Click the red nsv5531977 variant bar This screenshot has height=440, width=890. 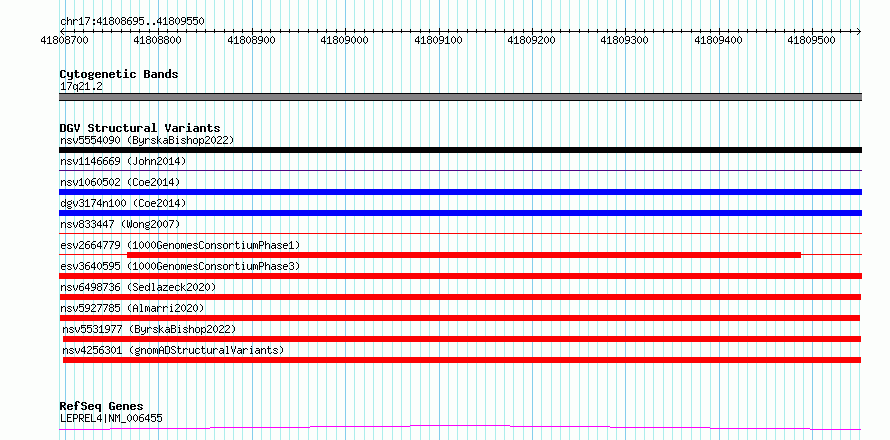coord(462,339)
